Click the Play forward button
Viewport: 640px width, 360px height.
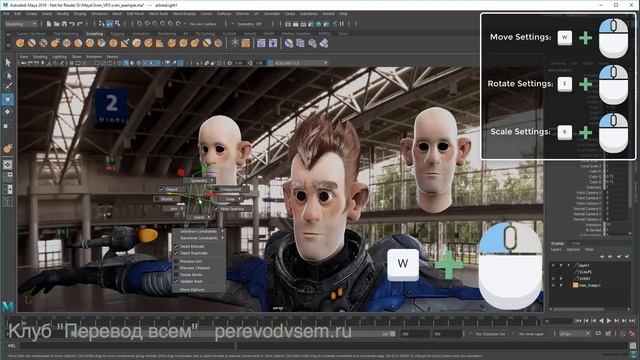609,321
